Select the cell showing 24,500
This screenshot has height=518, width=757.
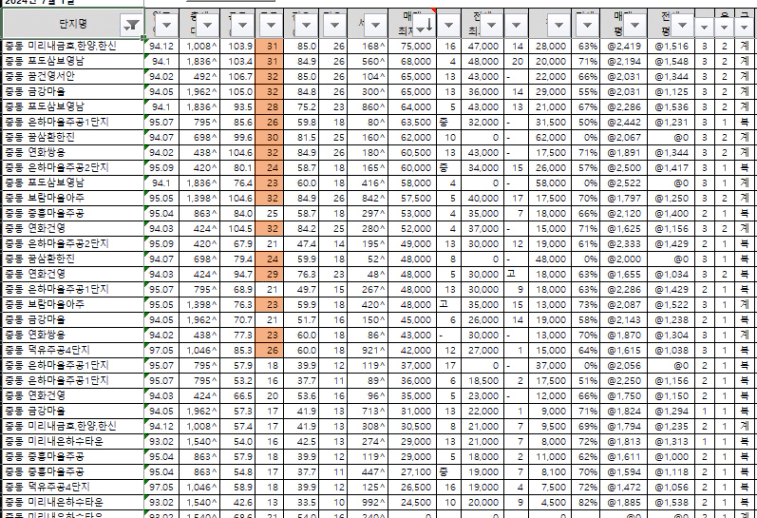tap(412, 503)
